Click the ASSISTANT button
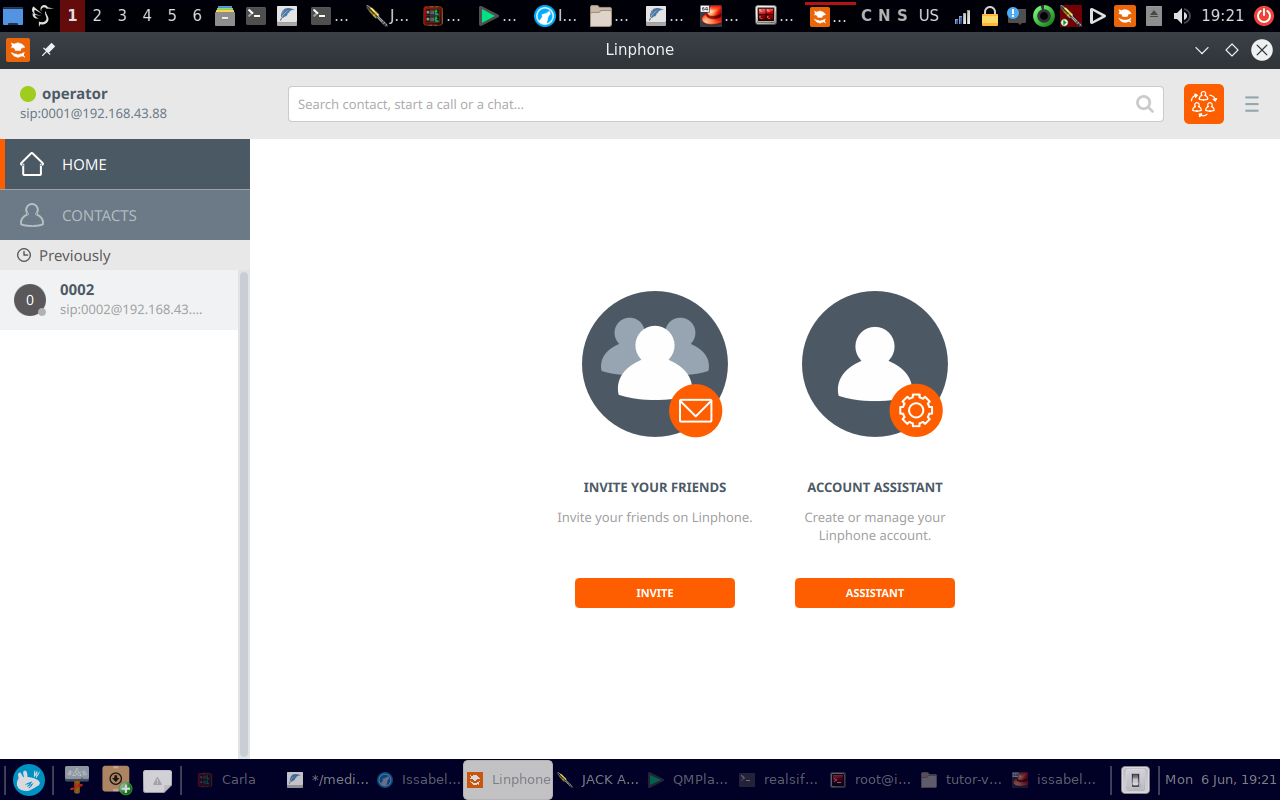Image resolution: width=1280 pixels, height=800 pixels. (875, 593)
